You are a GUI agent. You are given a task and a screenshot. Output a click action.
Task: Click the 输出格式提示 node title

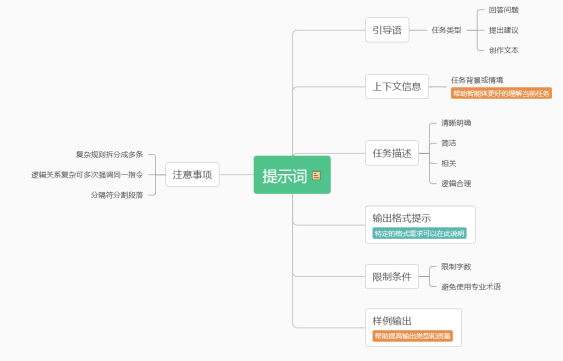point(402,218)
